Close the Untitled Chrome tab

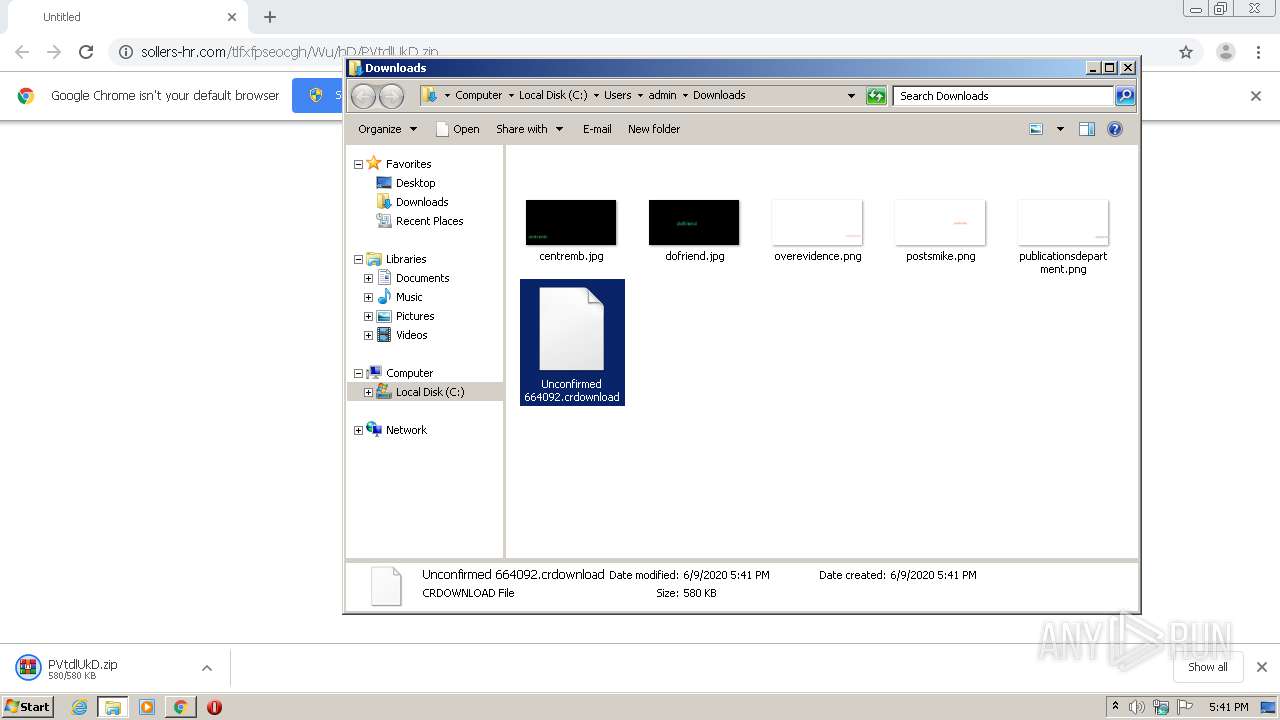coord(232,17)
